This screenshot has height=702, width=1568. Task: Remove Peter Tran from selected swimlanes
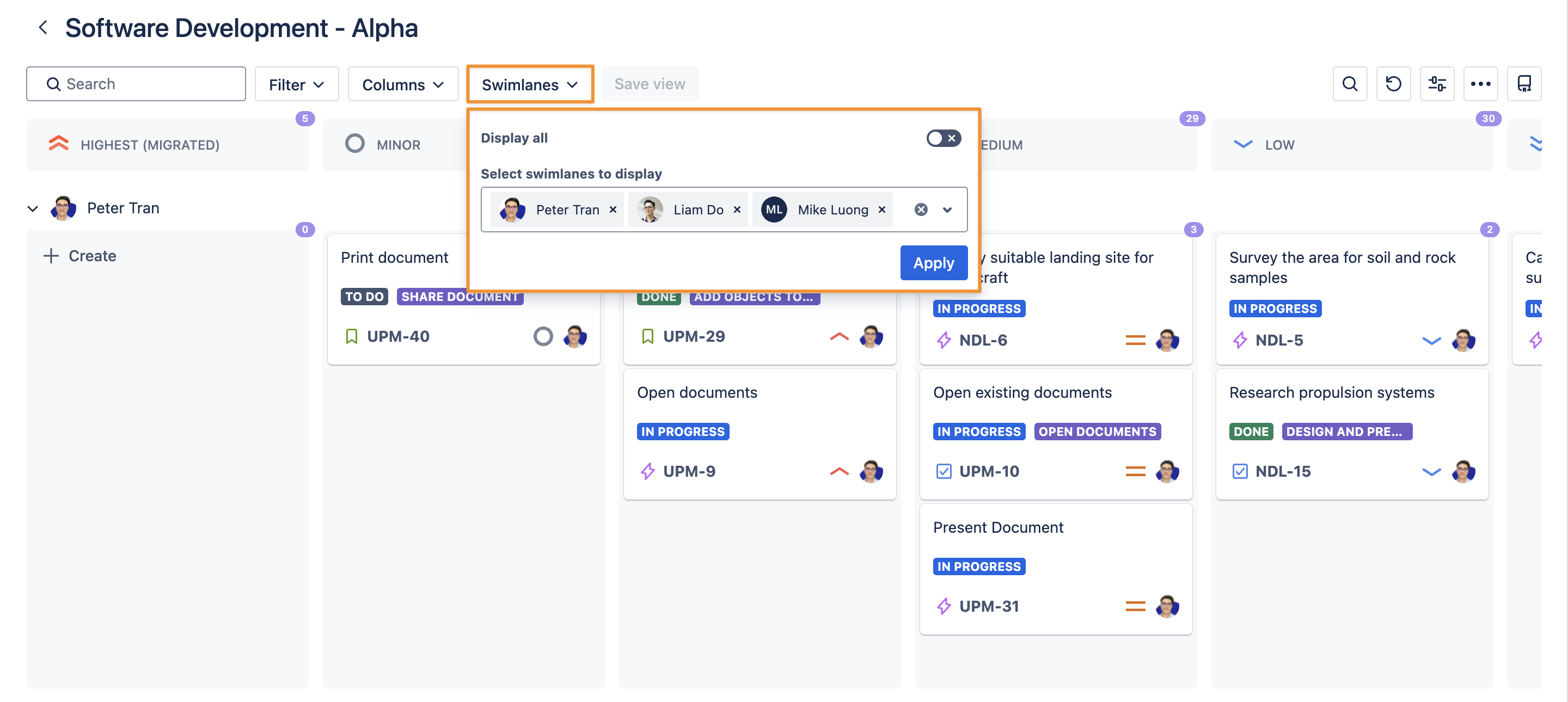pyautogui.click(x=613, y=210)
